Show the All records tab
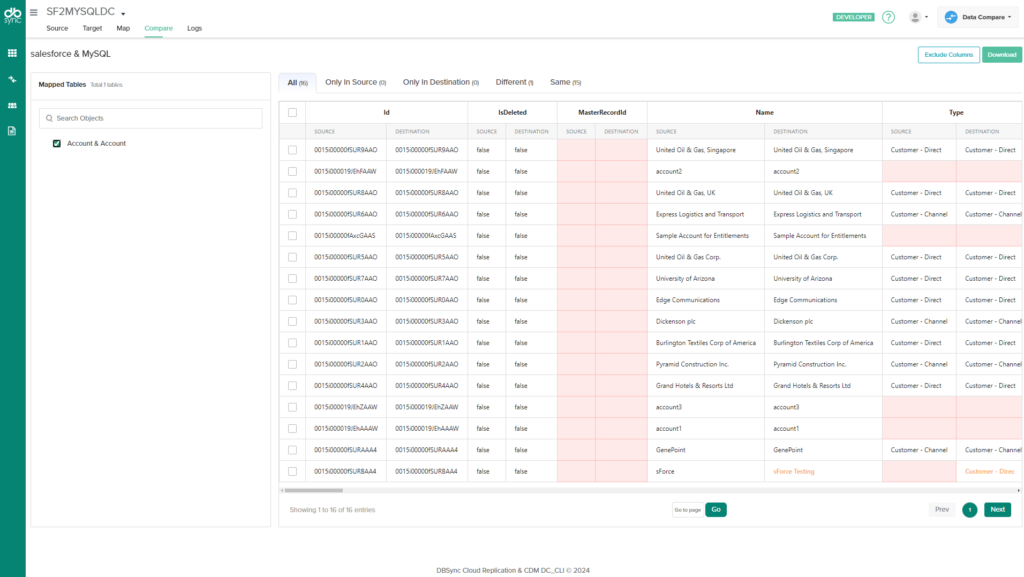 pyautogui.click(x=298, y=83)
